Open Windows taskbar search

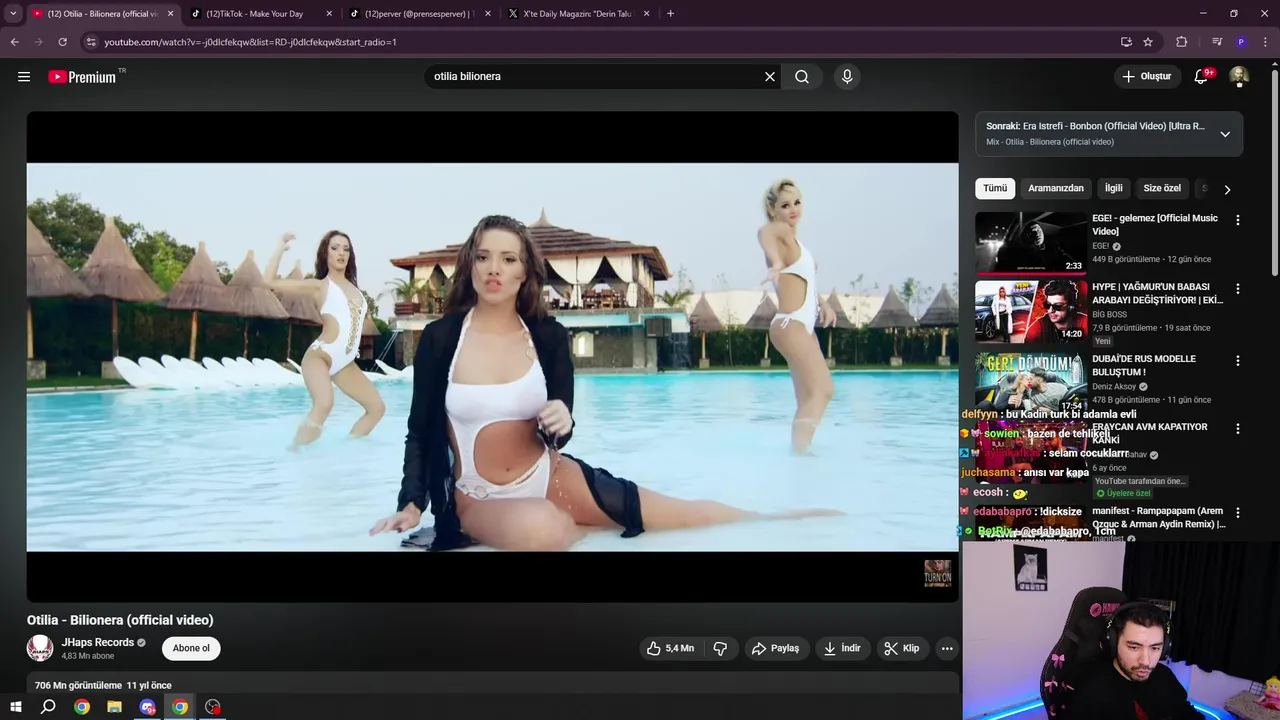click(x=48, y=707)
